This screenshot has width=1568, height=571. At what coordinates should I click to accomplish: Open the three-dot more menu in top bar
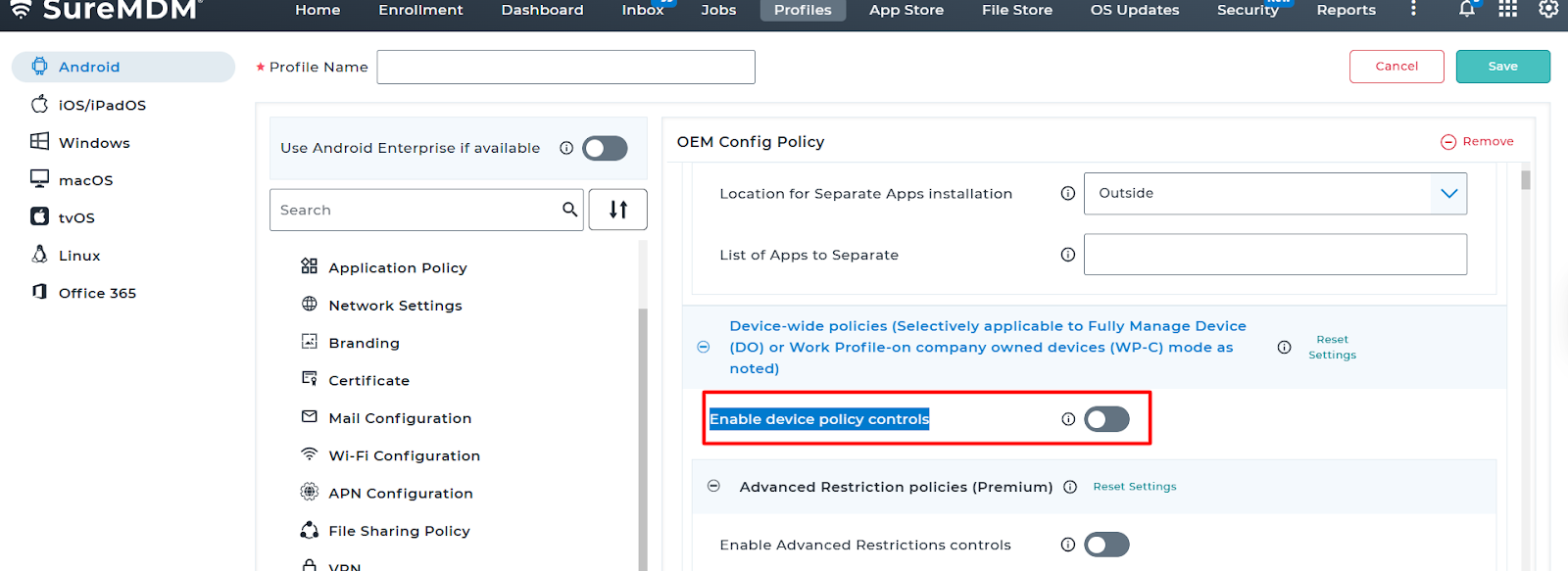click(1413, 9)
